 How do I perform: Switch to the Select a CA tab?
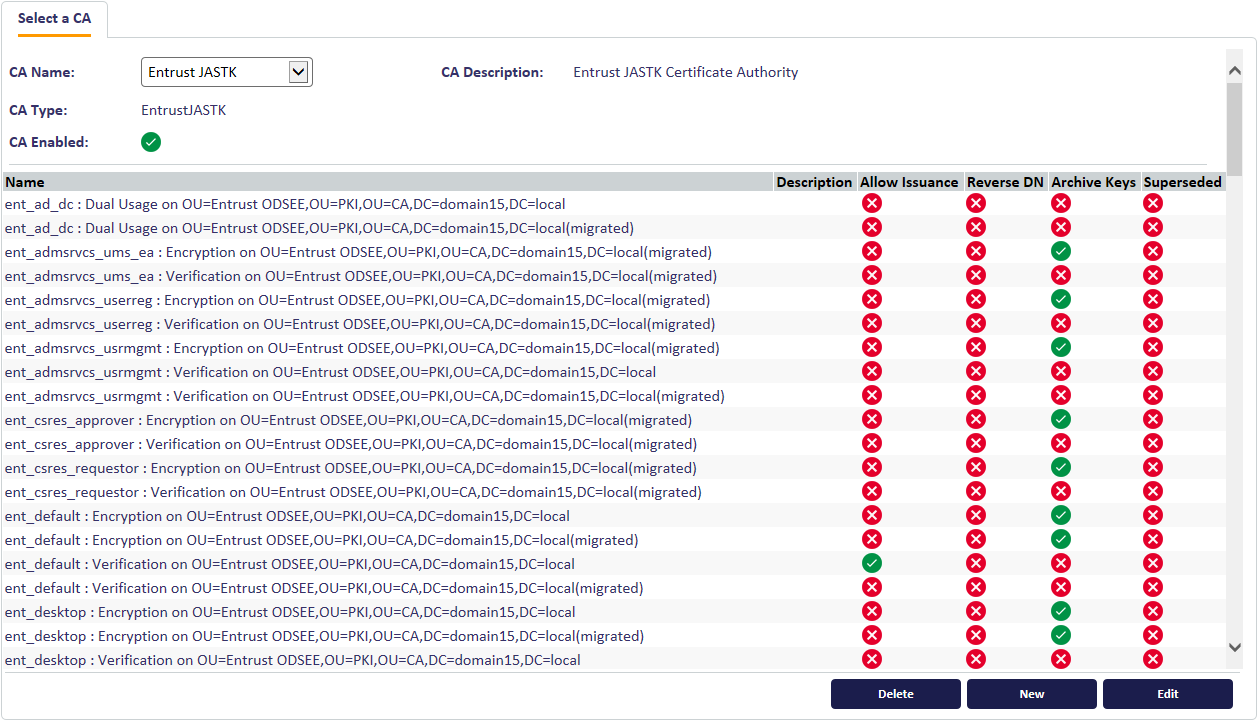[x=54, y=19]
